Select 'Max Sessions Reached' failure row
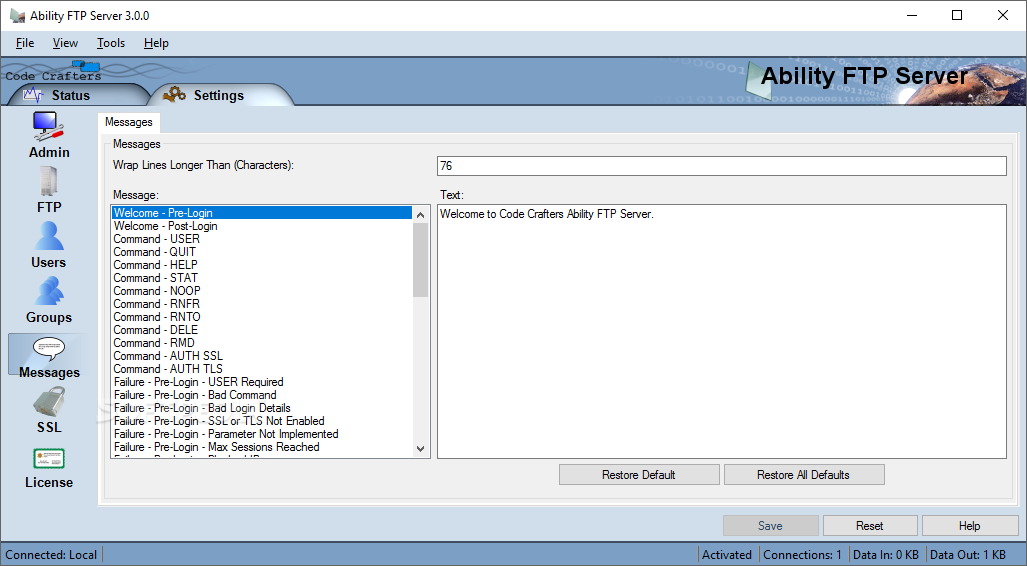 262,447
